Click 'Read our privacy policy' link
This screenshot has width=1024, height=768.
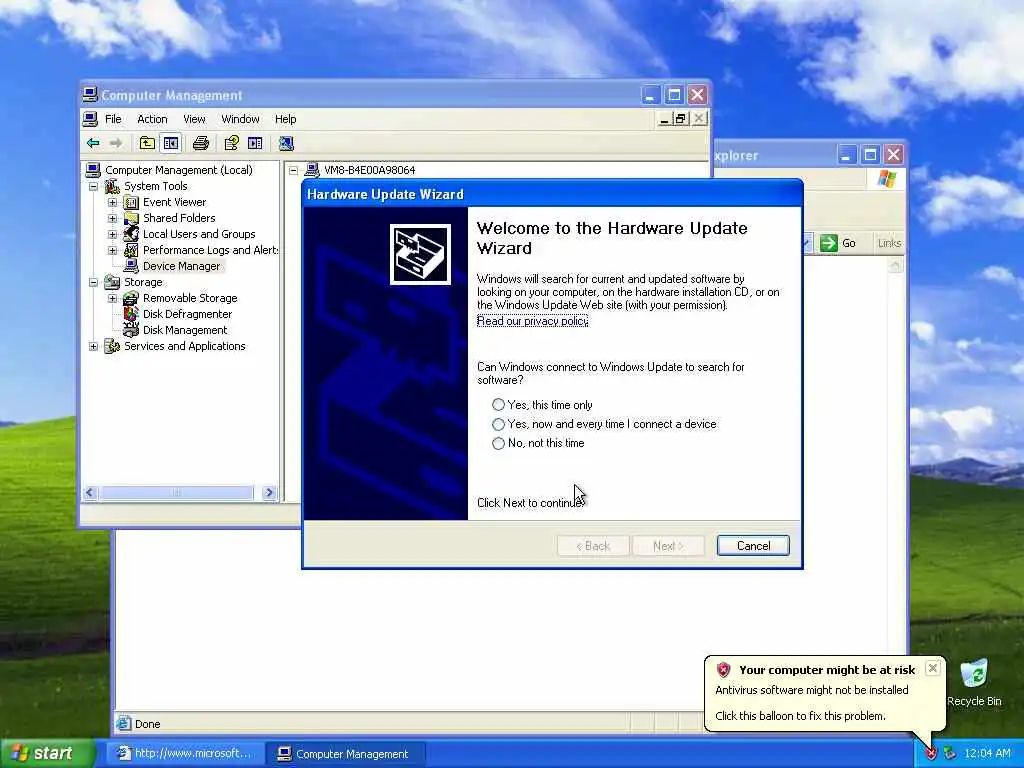coord(532,321)
